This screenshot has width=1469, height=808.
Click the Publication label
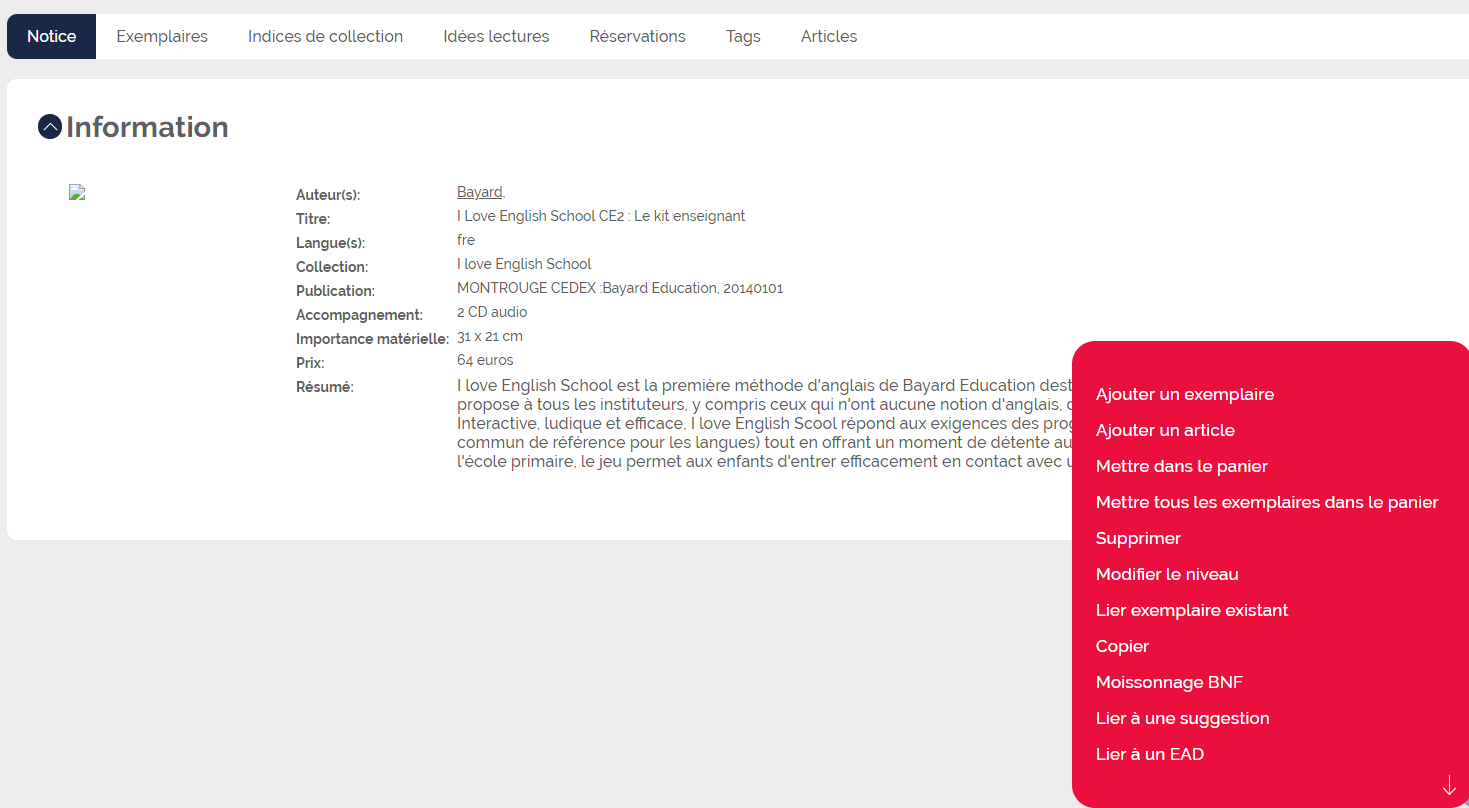click(x=335, y=291)
